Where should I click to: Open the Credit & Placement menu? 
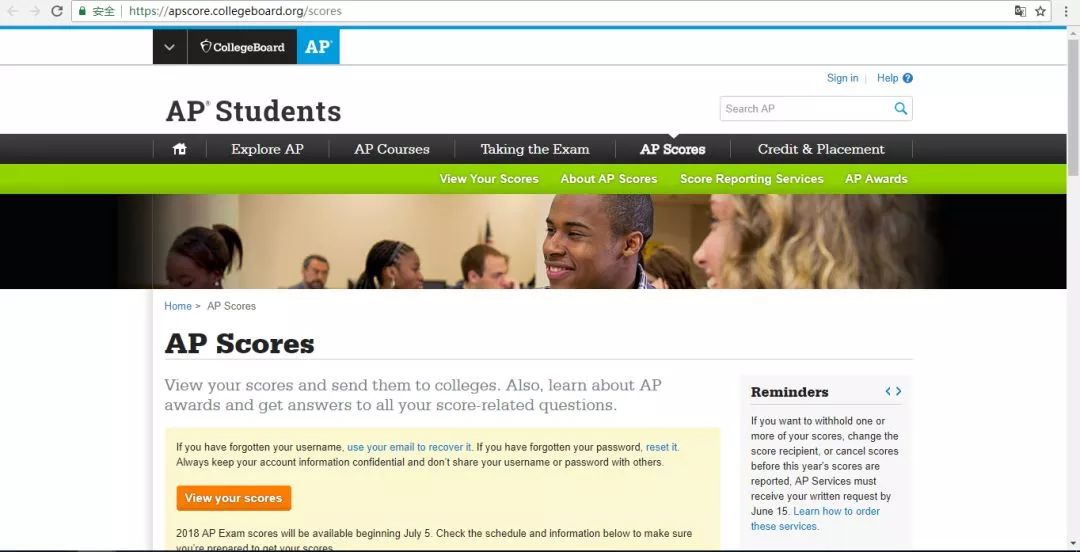pos(821,149)
